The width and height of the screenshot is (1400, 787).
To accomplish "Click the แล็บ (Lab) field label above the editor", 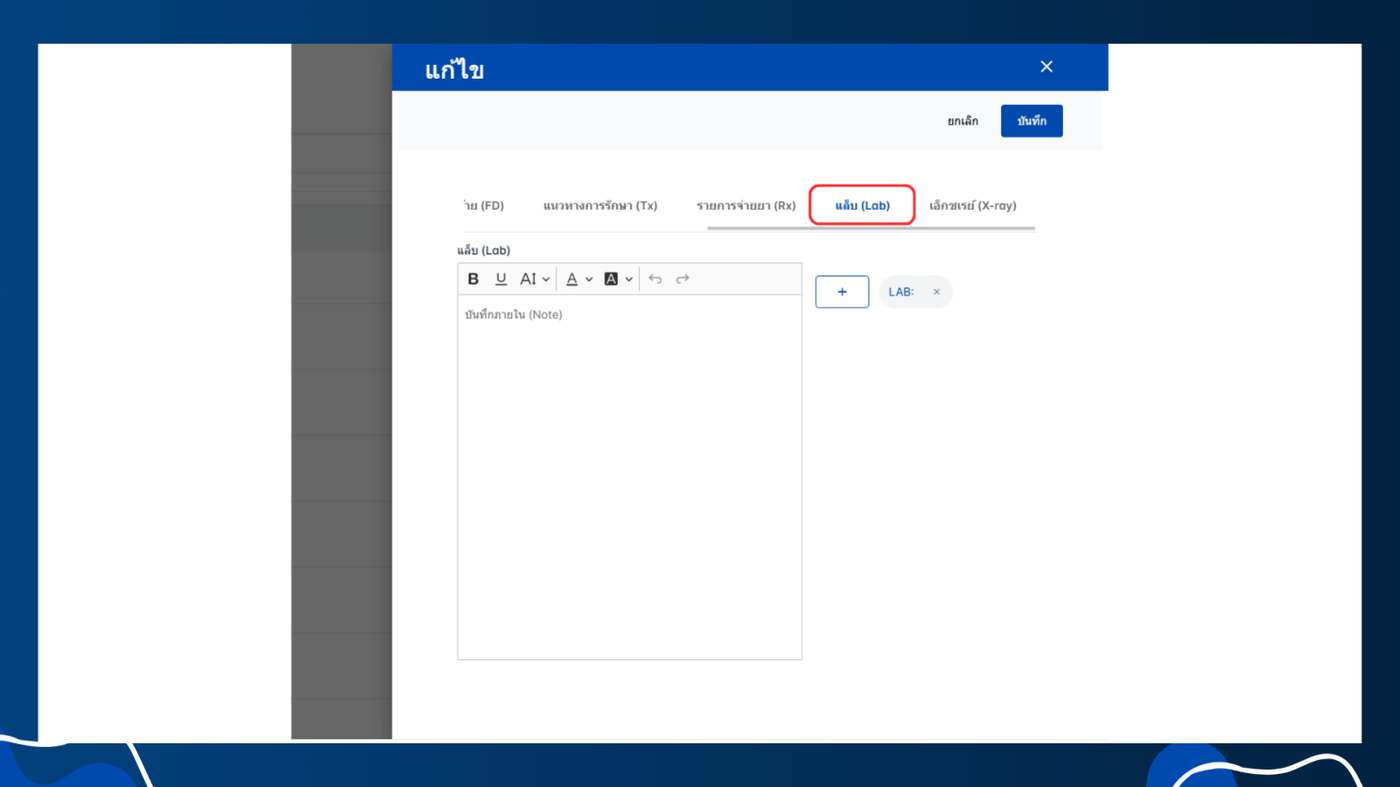I will (484, 250).
